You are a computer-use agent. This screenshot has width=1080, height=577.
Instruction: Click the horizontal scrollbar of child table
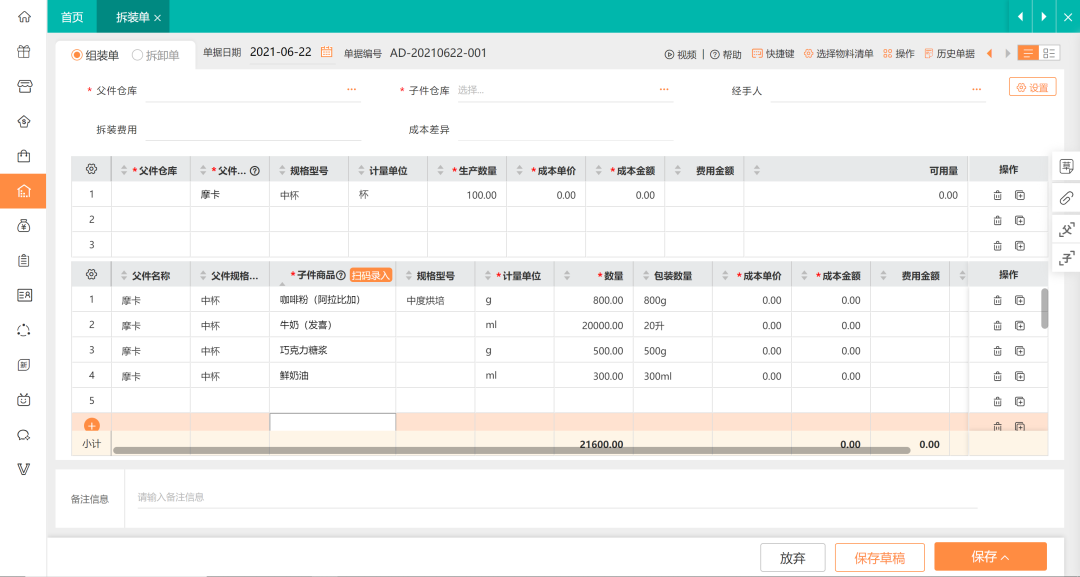(x=512, y=450)
